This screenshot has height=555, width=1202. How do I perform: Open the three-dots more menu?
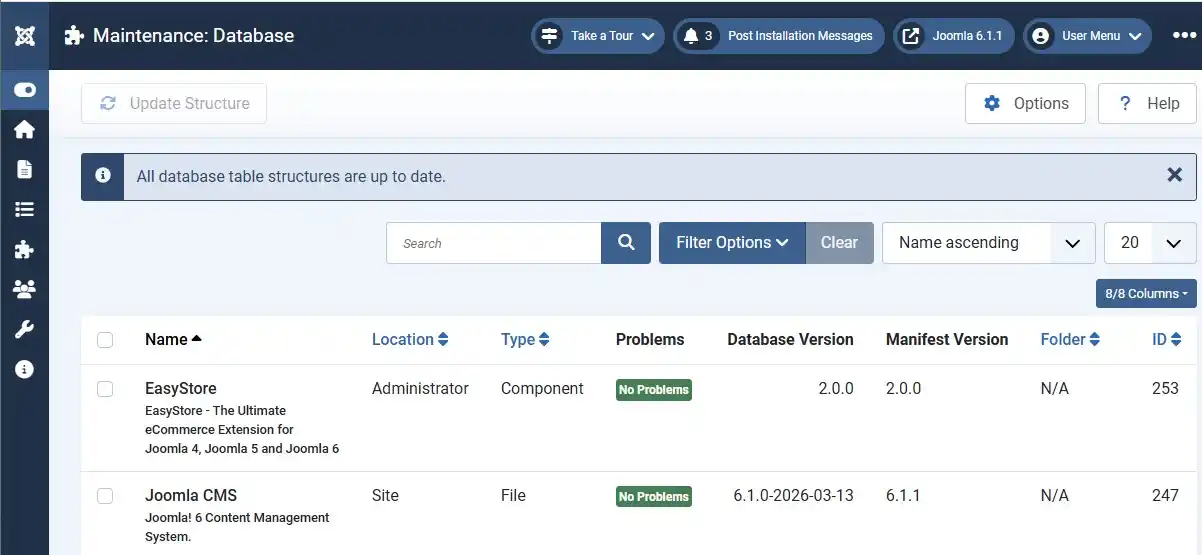pyautogui.click(x=1183, y=36)
